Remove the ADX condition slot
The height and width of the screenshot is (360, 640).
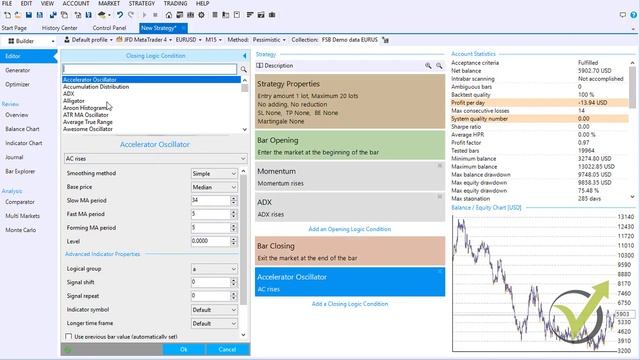(x=440, y=196)
